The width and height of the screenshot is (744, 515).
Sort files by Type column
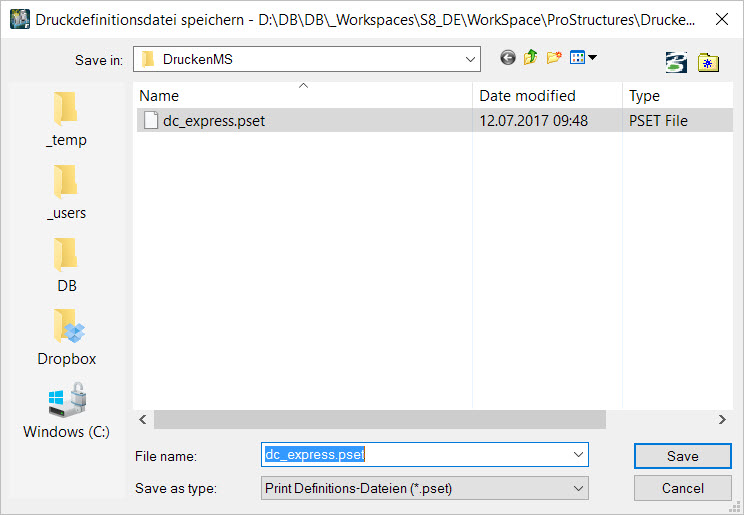click(678, 96)
